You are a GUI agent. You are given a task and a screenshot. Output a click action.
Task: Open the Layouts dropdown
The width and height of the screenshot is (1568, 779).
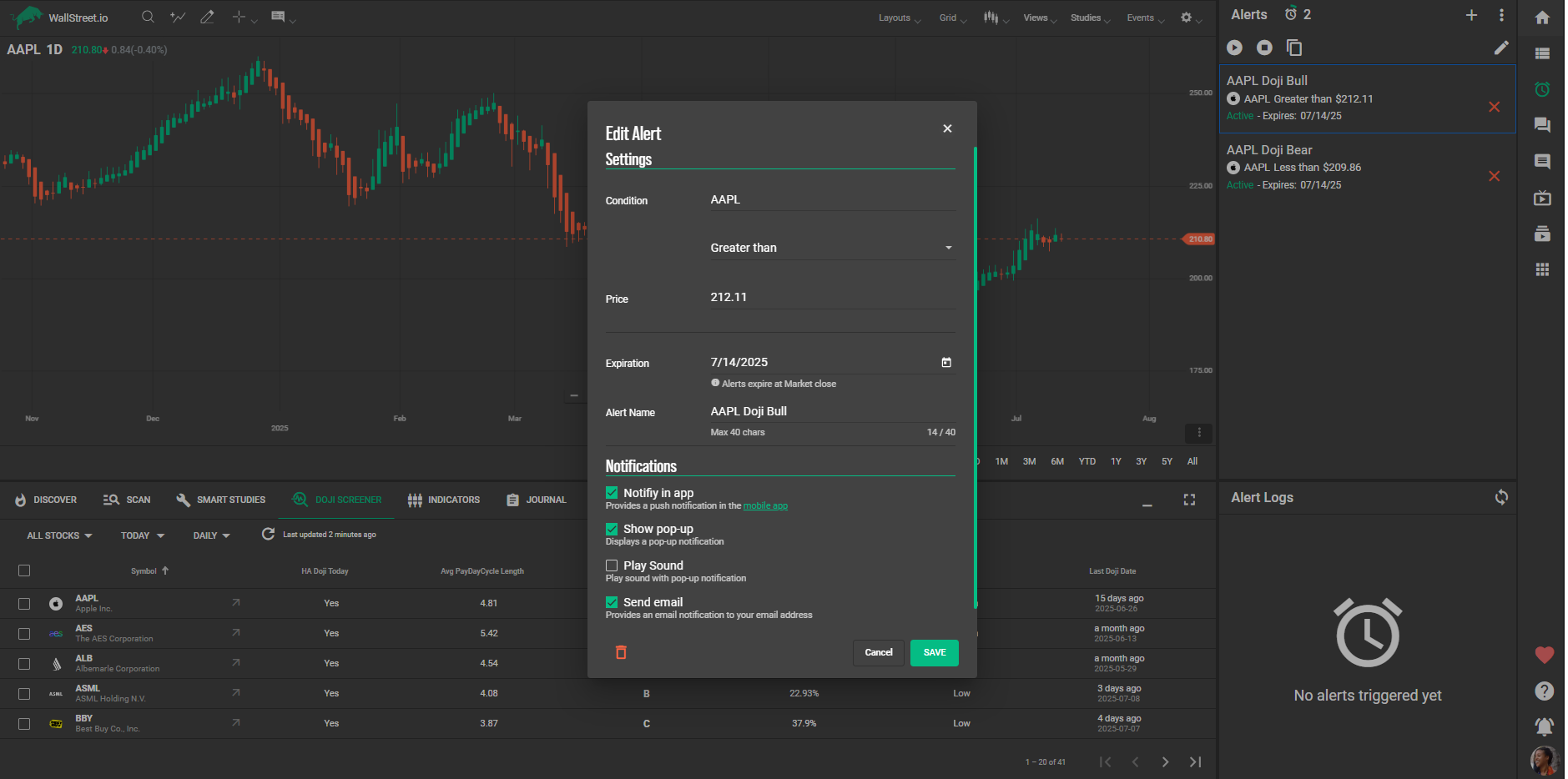pos(900,18)
